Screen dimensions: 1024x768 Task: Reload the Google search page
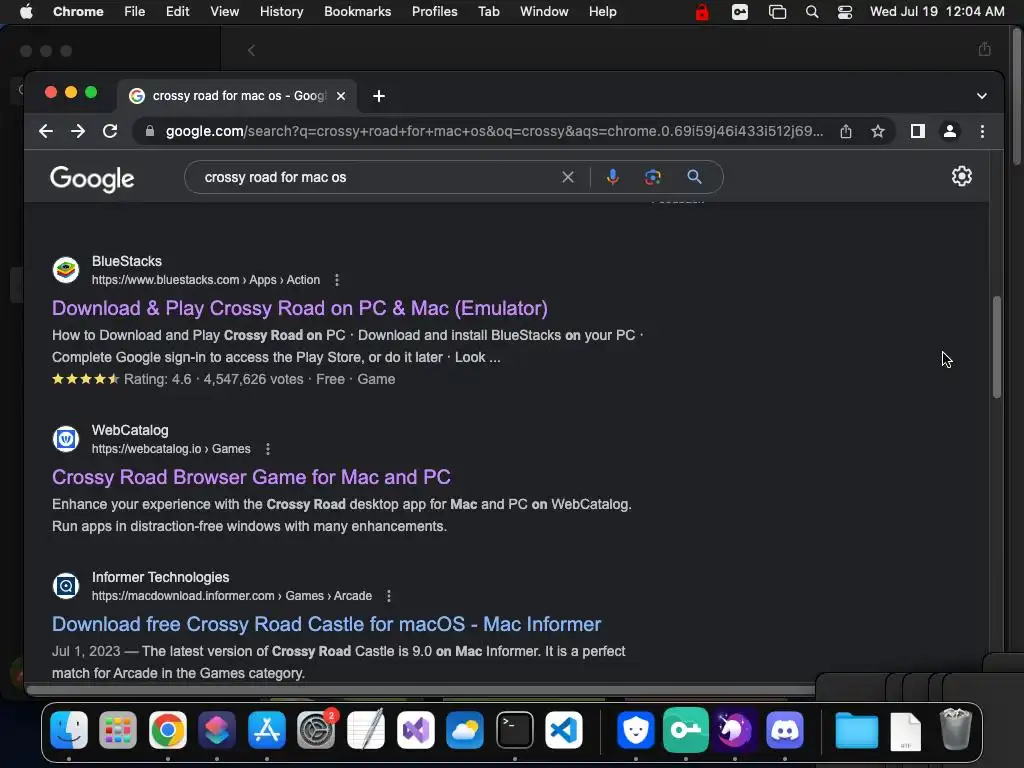pyautogui.click(x=110, y=131)
